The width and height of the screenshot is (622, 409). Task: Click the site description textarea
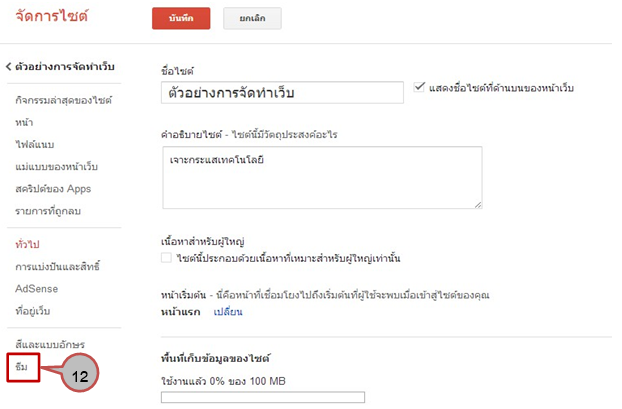click(x=322, y=177)
